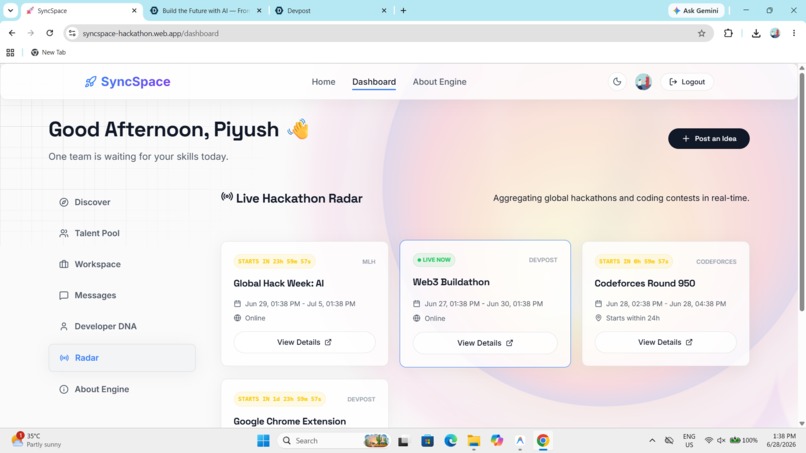Open New Tab bookmark

[48, 52]
